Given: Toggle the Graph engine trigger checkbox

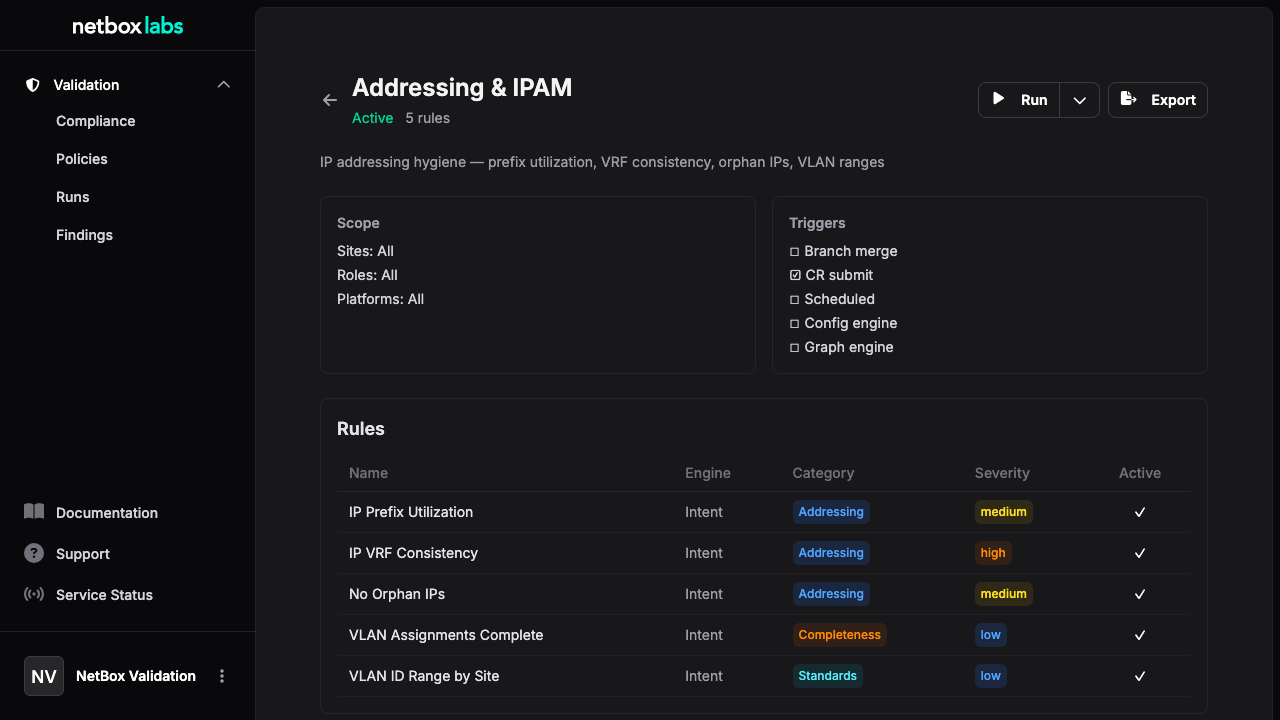Looking at the screenshot, I should [x=795, y=347].
